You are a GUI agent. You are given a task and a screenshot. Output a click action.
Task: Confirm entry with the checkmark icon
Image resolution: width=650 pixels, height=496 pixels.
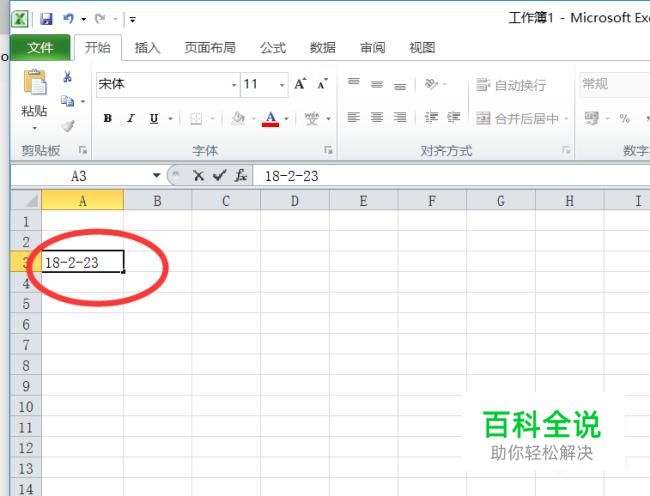point(219,176)
